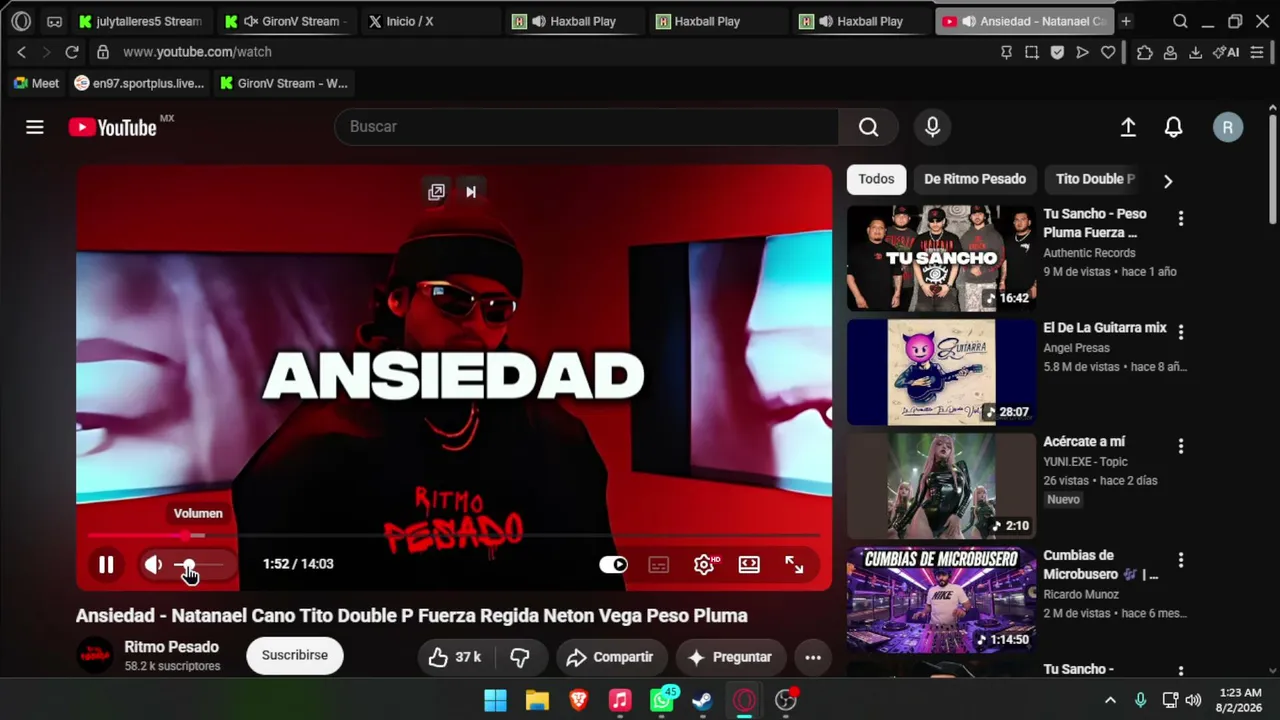
Task: Open options menu for Cumbias de Microbusero
Action: tap(1181, 560)
